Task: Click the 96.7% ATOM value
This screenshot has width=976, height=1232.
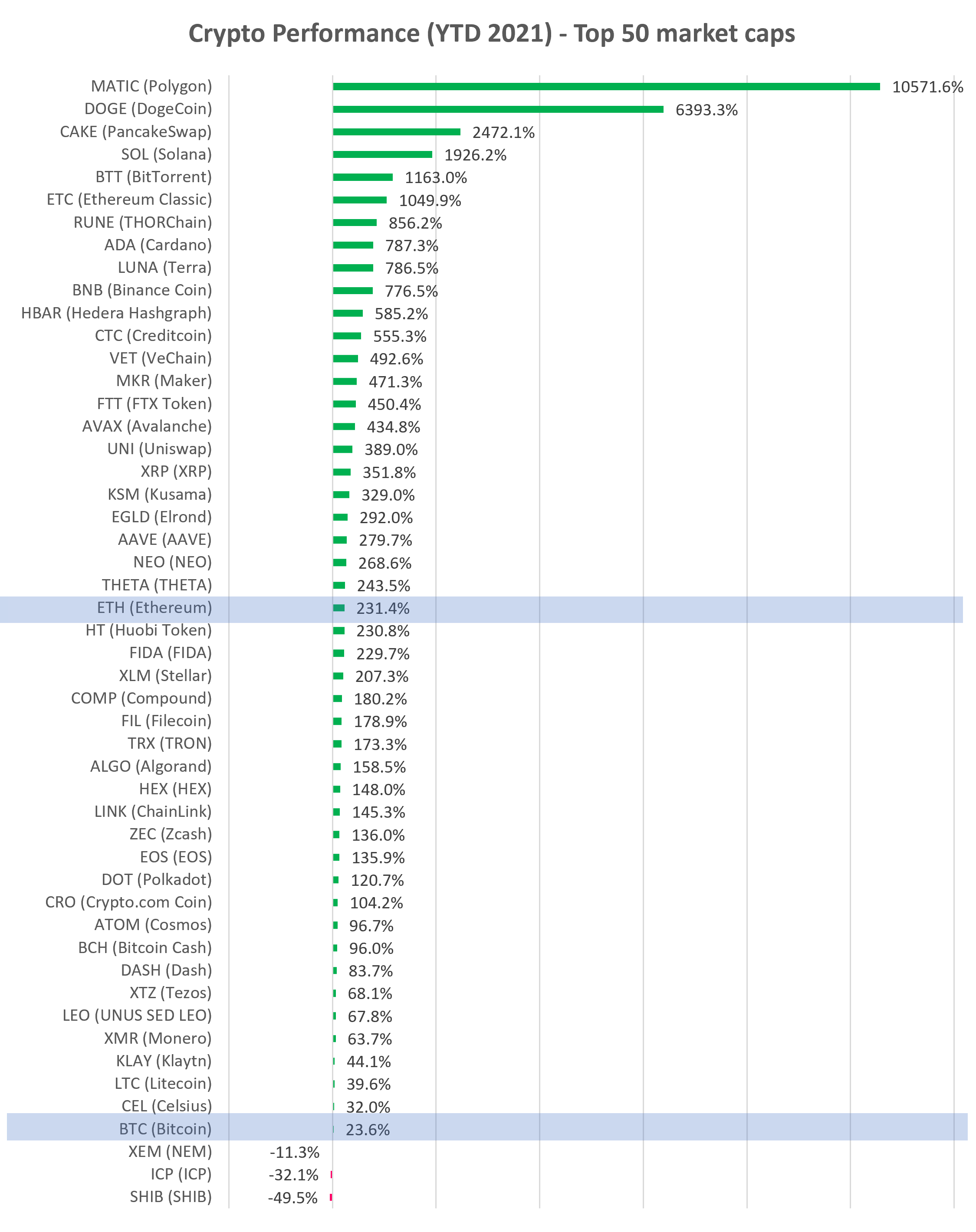Action: [x=371, y=925]
